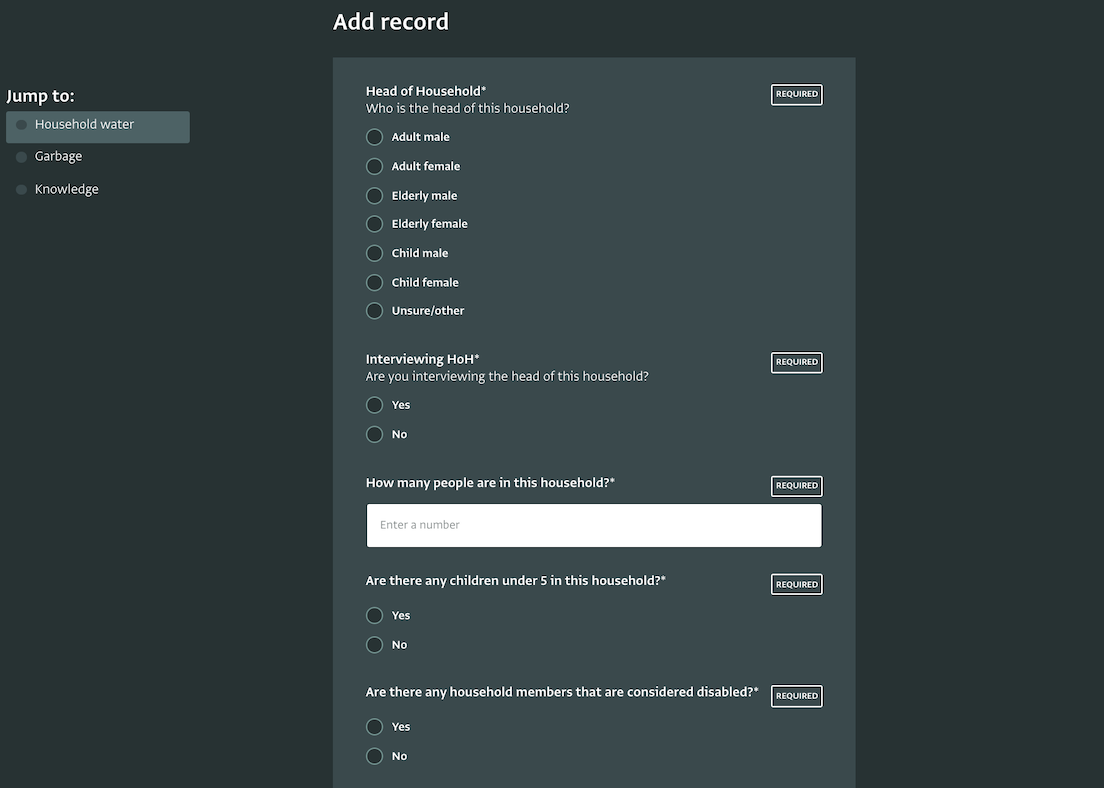The height and width of the screenshot is (788, 1104).
Task: Jump to Household water section
Action: click(98, 127)
